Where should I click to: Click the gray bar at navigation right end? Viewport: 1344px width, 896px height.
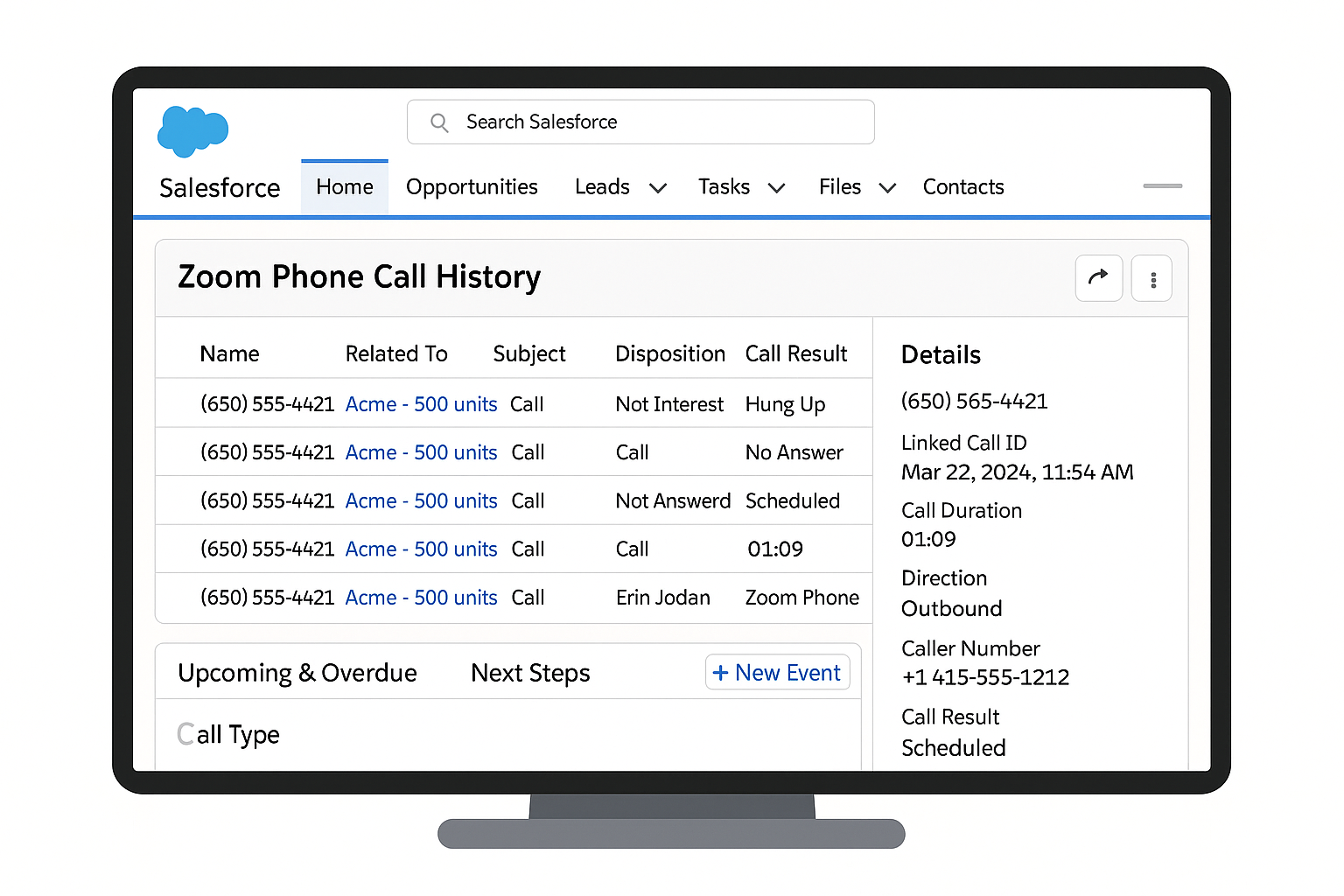[1162, 186]
